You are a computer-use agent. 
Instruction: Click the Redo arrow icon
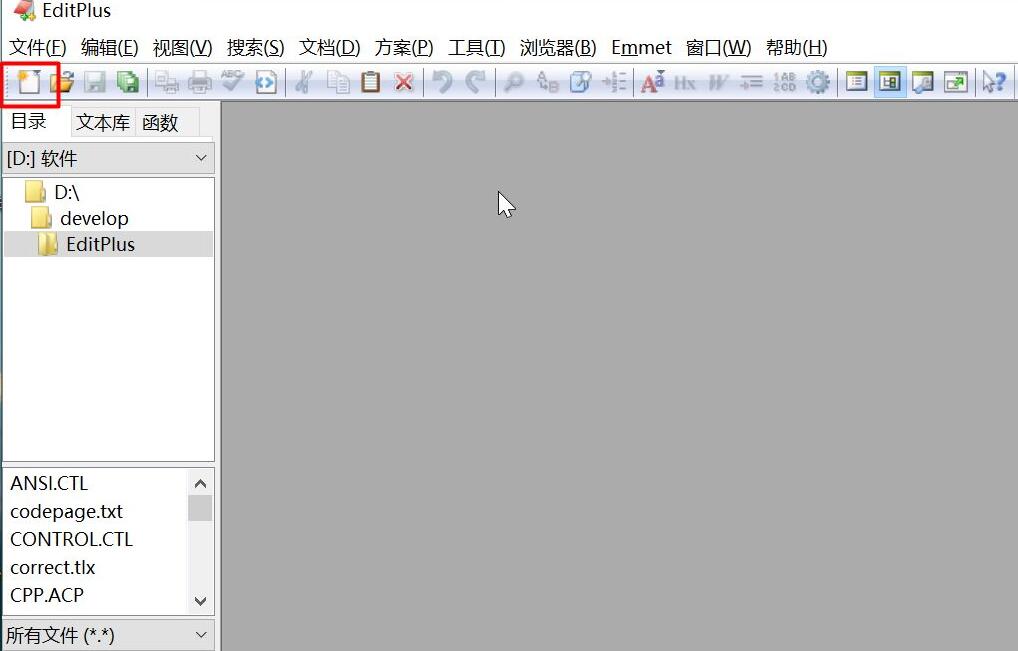pyautogui.click(x=476, y=82)
